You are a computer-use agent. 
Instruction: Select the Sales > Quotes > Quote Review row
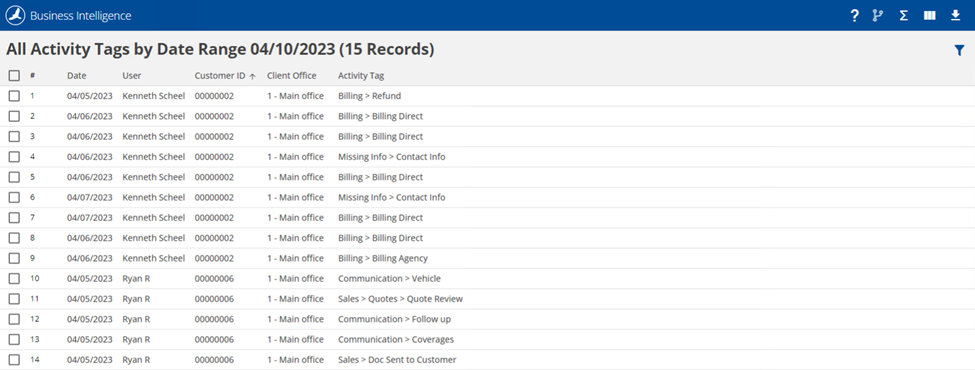[x=488, y=298]
